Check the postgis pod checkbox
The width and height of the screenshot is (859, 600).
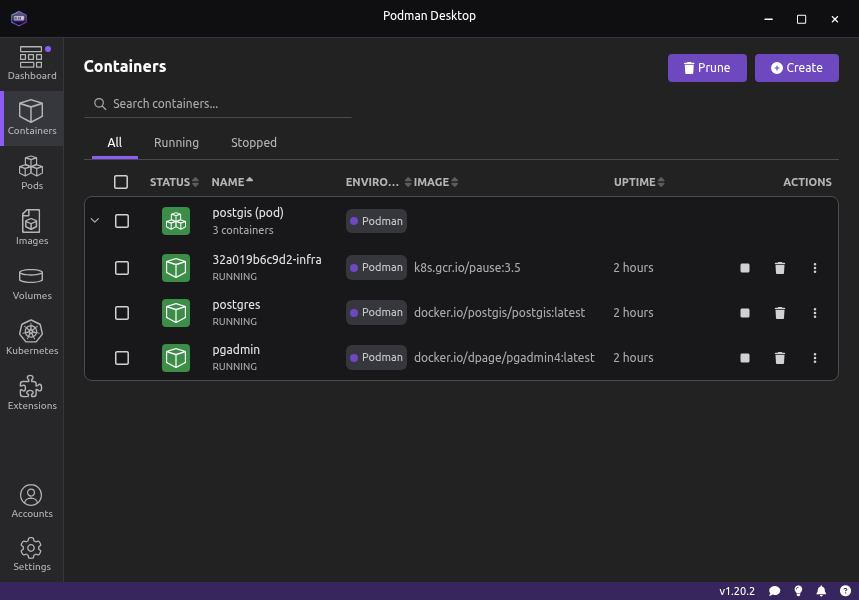pos(122,221)
